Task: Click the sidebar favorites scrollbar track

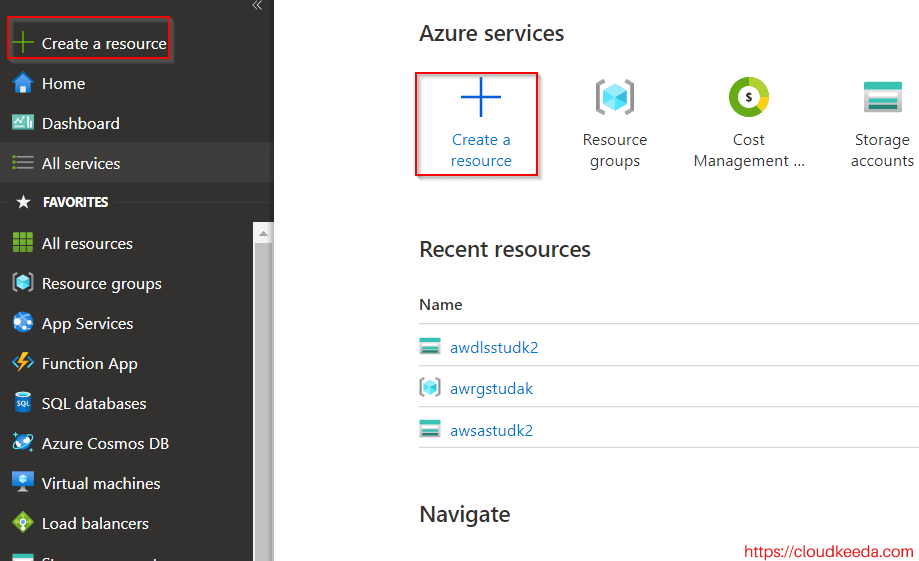Action: [263, 401]
